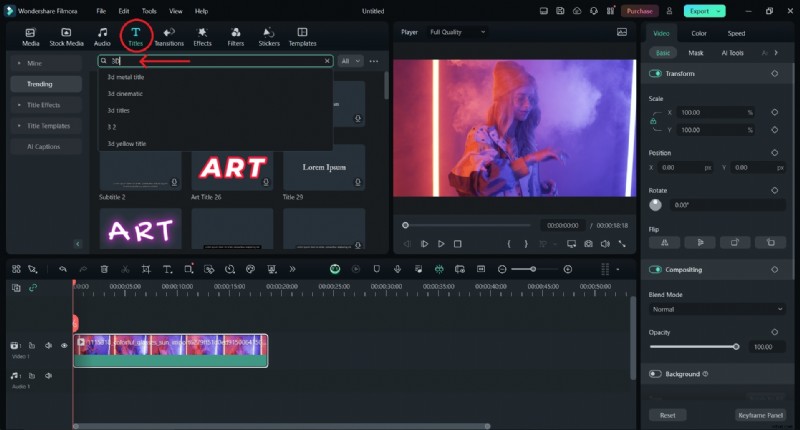Open the Blend Mode Normal dropdown
Image resolution: width=800 pixels, height=430 pixels.
coord(717,309)
